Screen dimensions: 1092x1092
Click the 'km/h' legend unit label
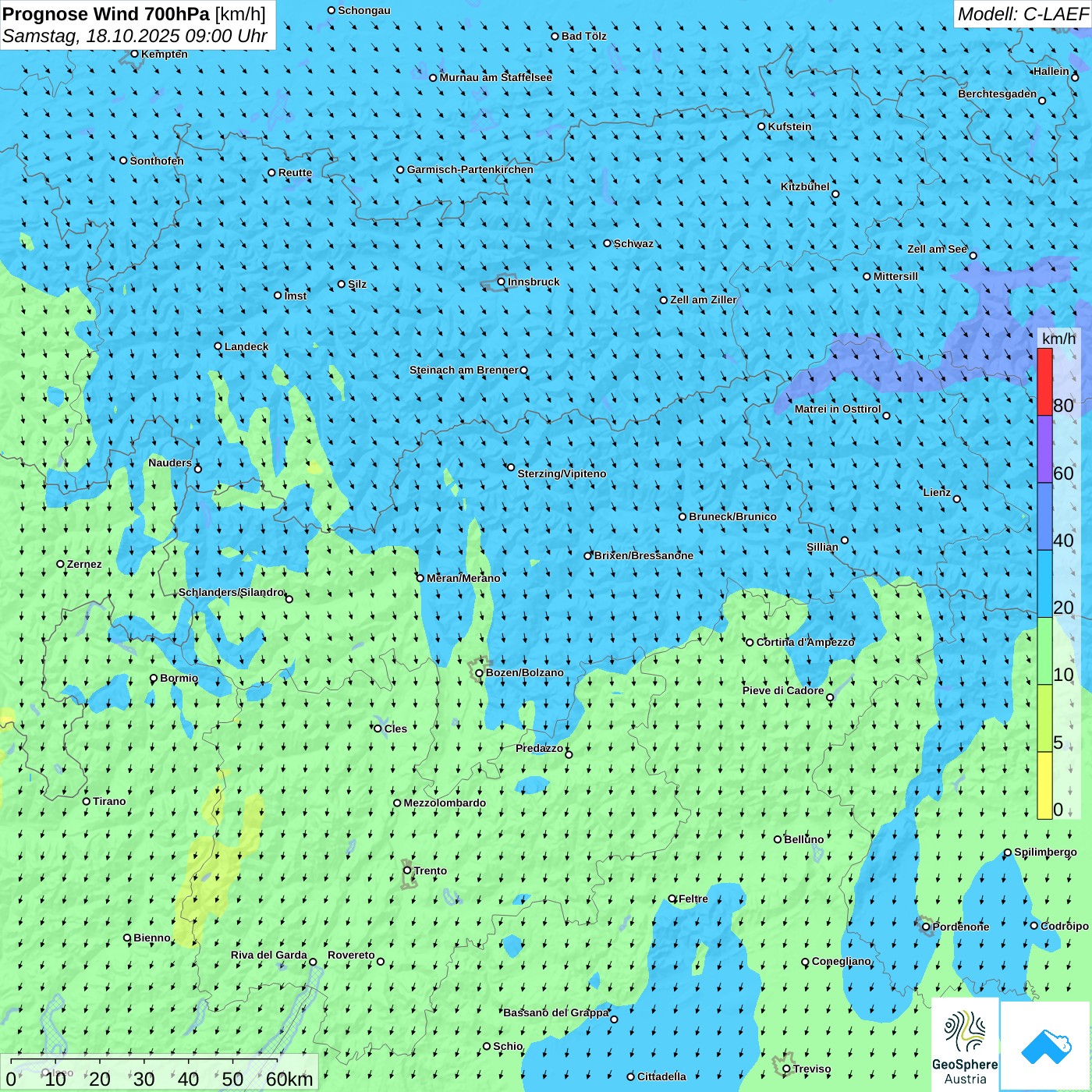(1058, 339)
